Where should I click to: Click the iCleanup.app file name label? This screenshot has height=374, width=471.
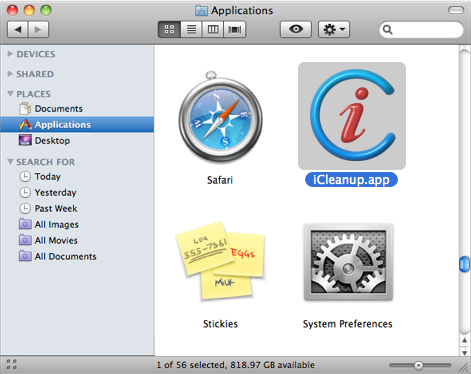point(351,180)
